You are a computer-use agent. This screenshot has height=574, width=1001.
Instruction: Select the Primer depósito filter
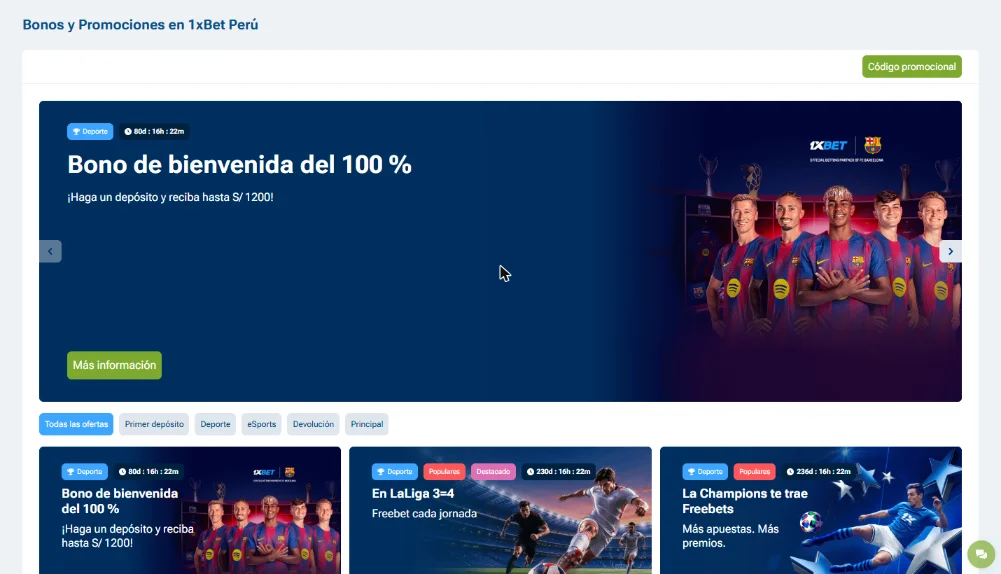pos(154,424)
